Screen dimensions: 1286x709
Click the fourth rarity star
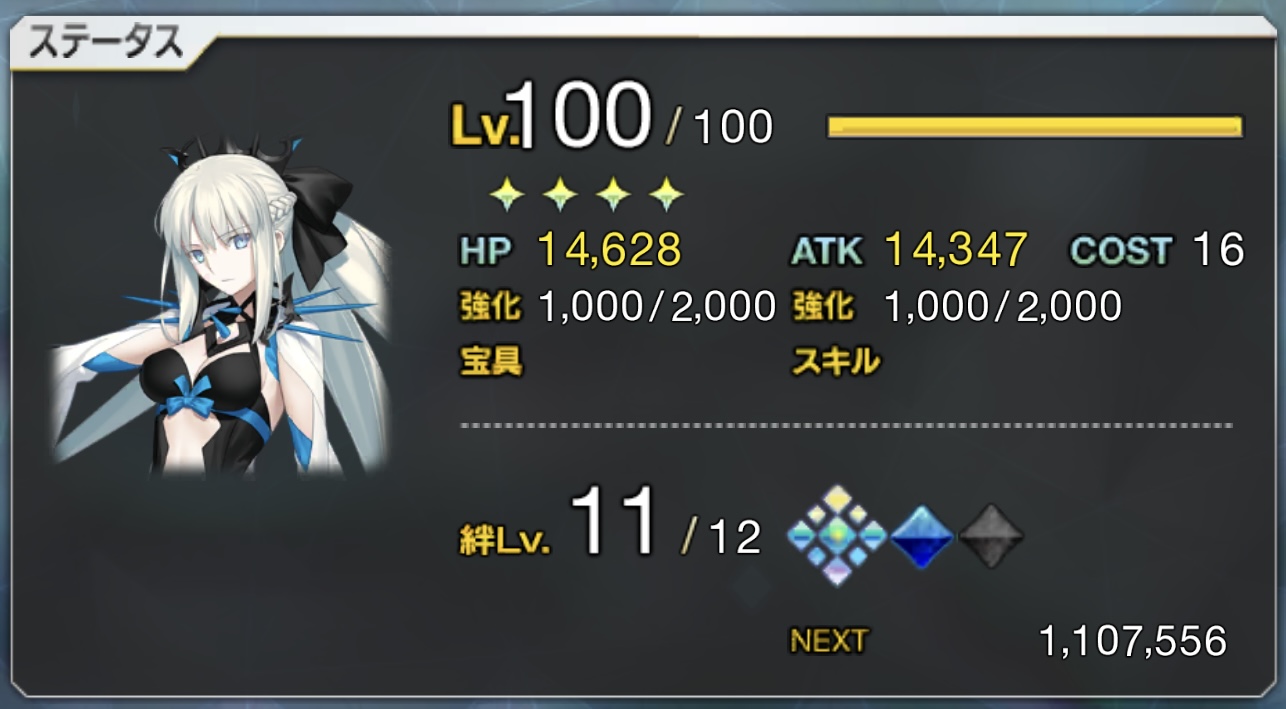click(x=665, y=194)
